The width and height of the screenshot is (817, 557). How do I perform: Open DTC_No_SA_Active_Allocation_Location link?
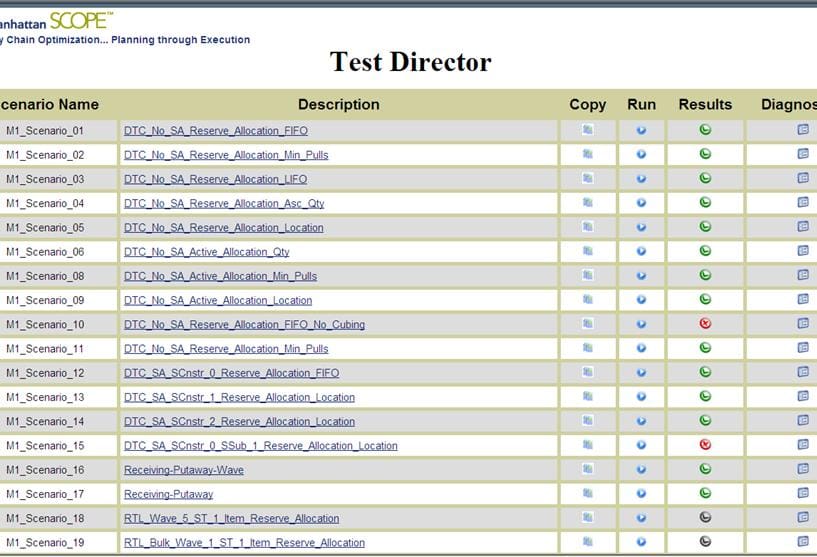point(218,301)
